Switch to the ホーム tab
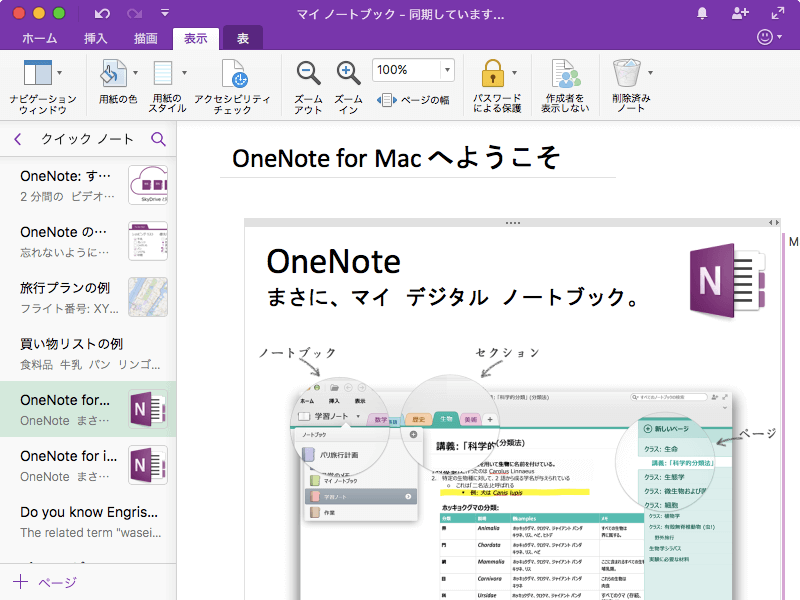The image size is (800, 600). [x=39, y=38]
